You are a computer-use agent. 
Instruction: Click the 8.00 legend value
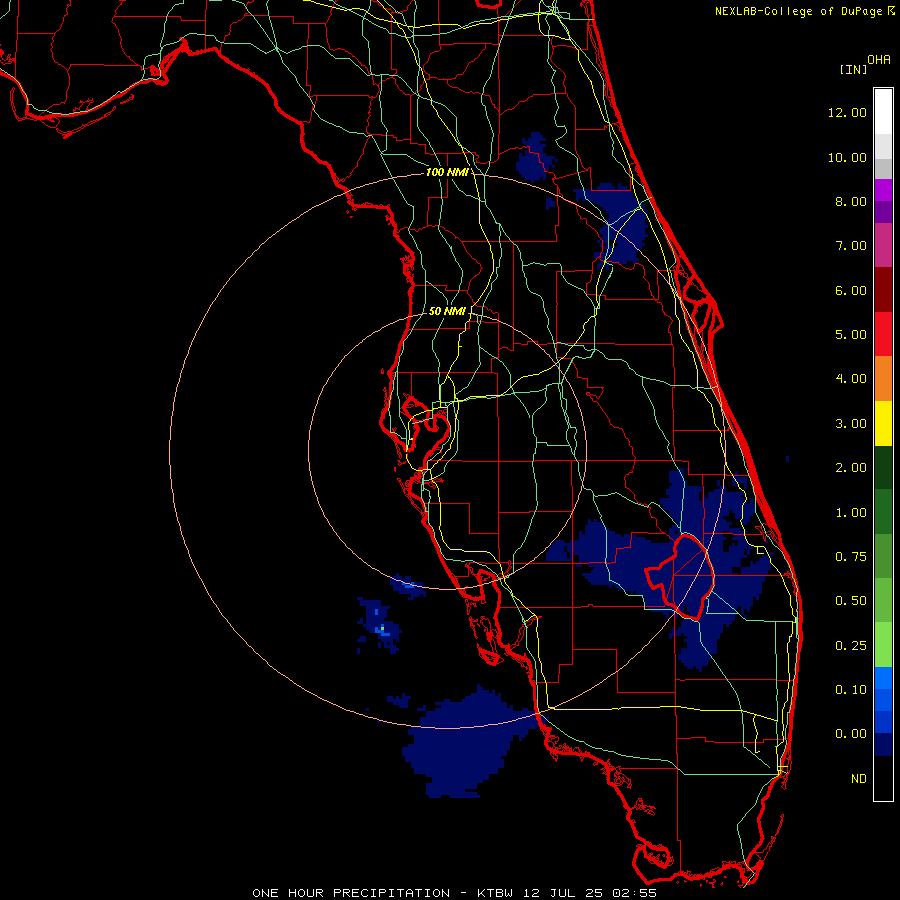click(x=851, y=201)
